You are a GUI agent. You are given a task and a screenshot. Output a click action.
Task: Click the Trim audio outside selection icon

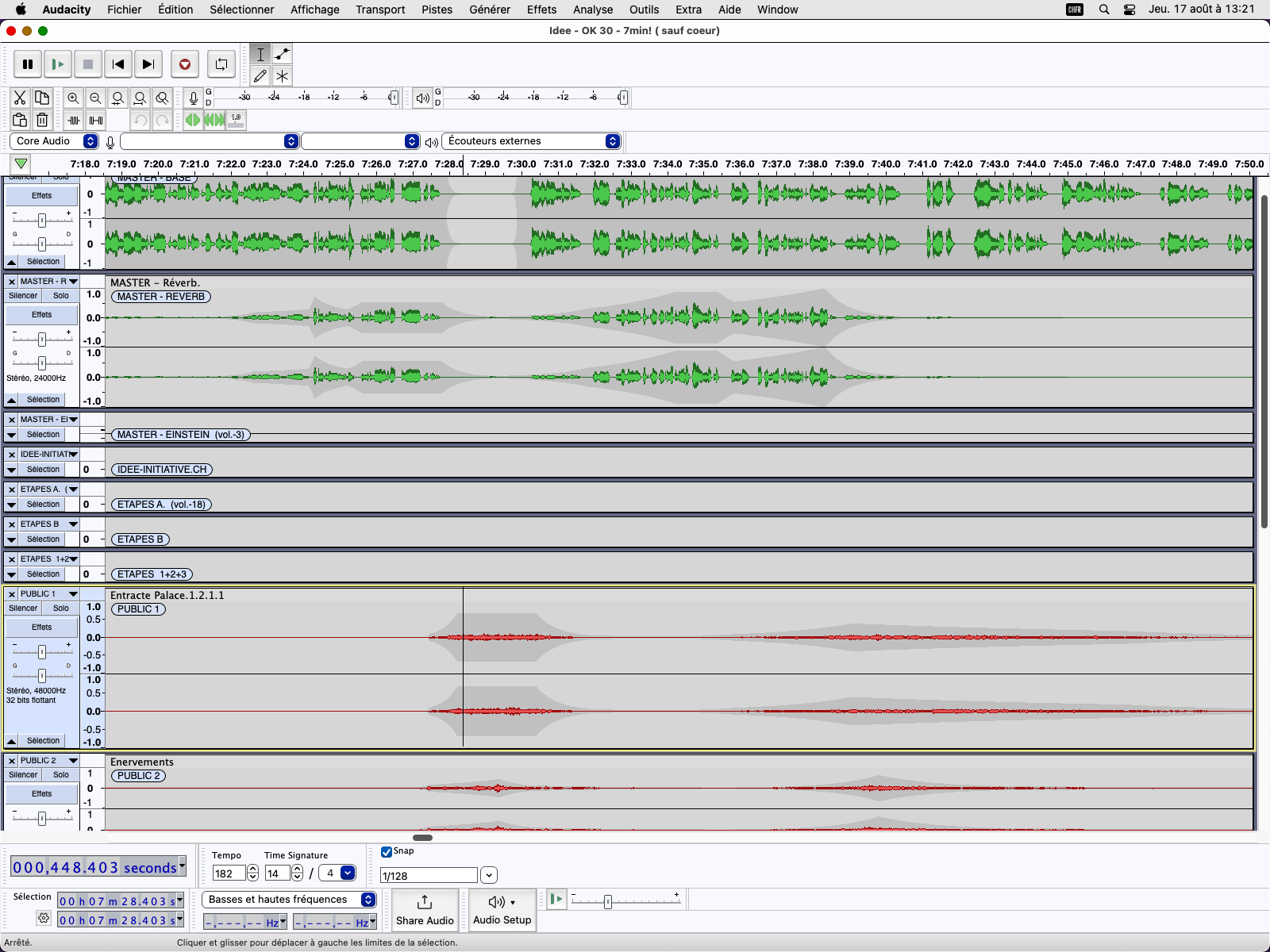tap(74, 121)
